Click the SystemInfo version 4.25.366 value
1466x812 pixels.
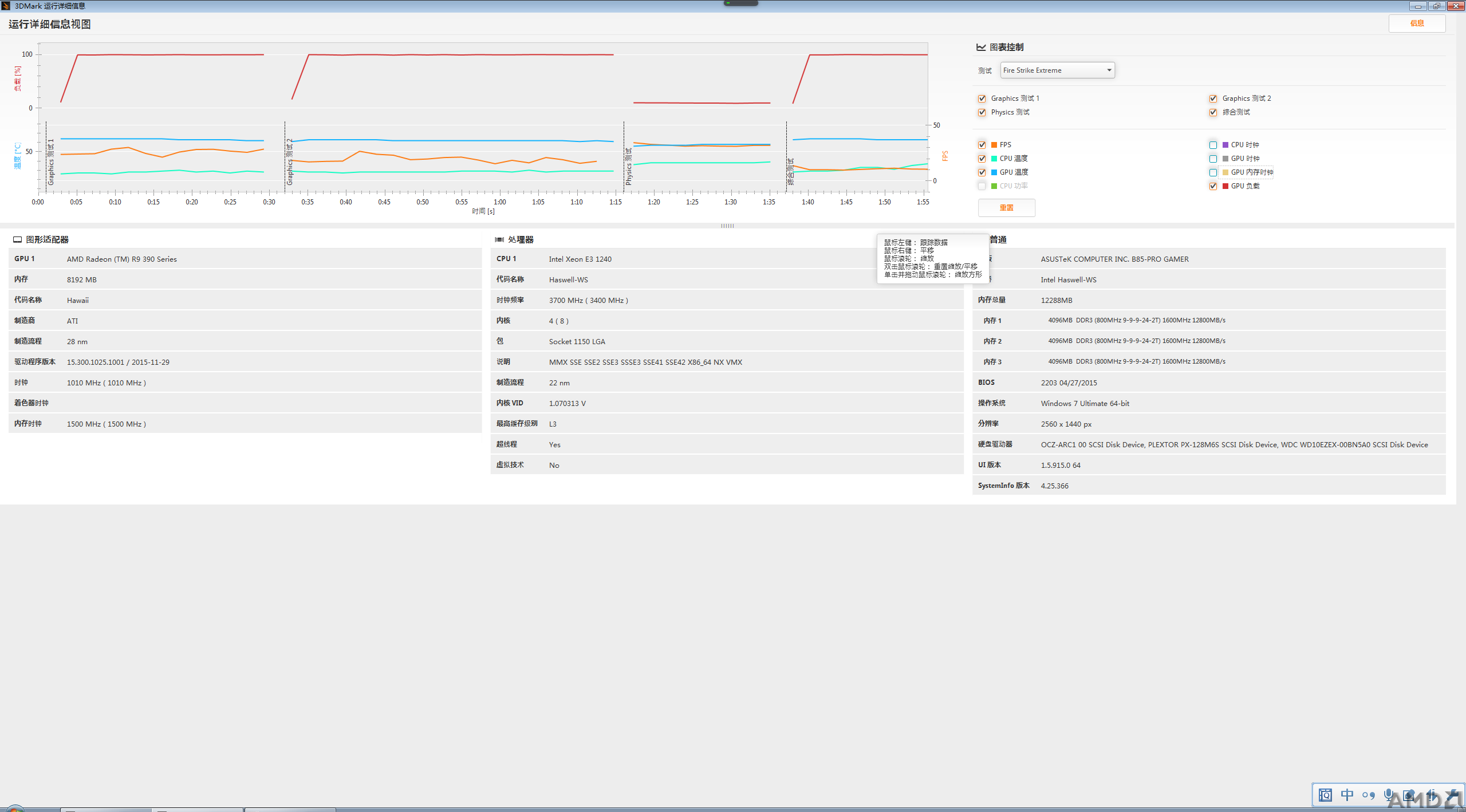point(1055,486)
